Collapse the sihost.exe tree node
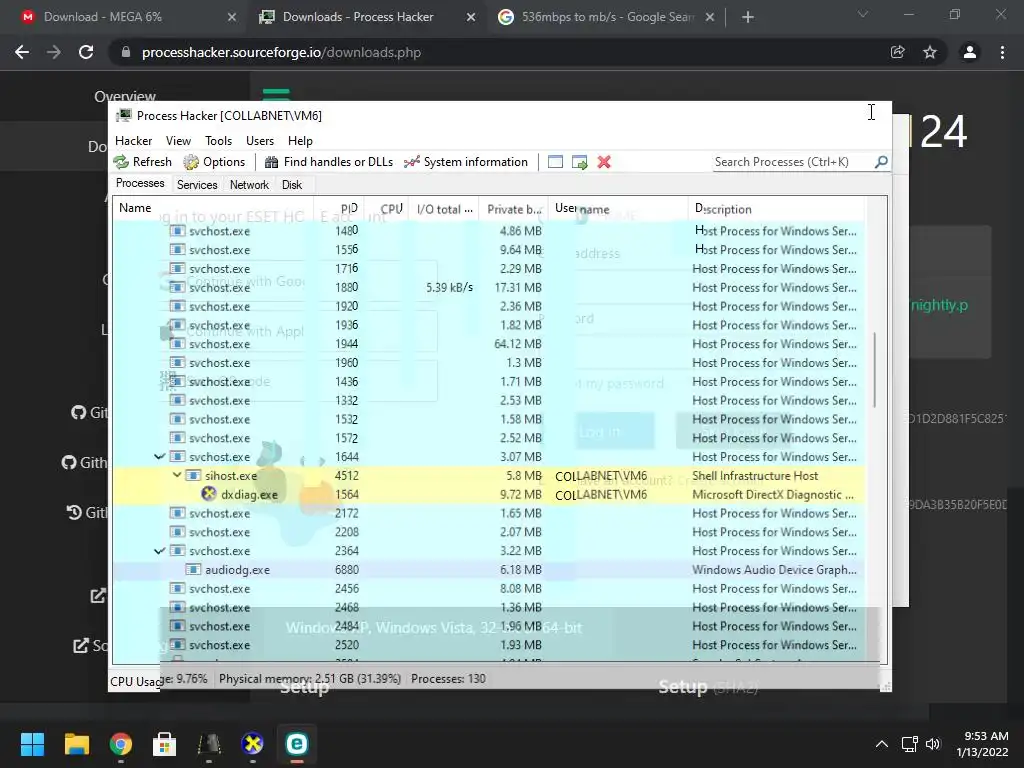 [x=176, y=475]
